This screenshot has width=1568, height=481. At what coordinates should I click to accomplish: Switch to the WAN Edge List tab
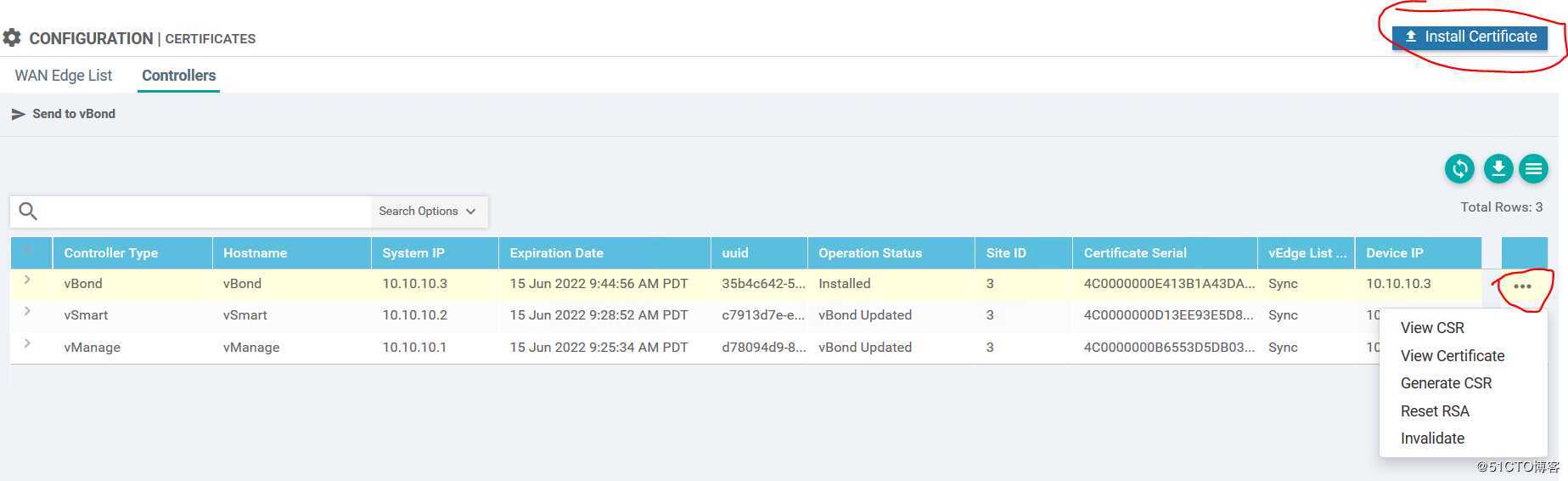[x=64, y=76]
